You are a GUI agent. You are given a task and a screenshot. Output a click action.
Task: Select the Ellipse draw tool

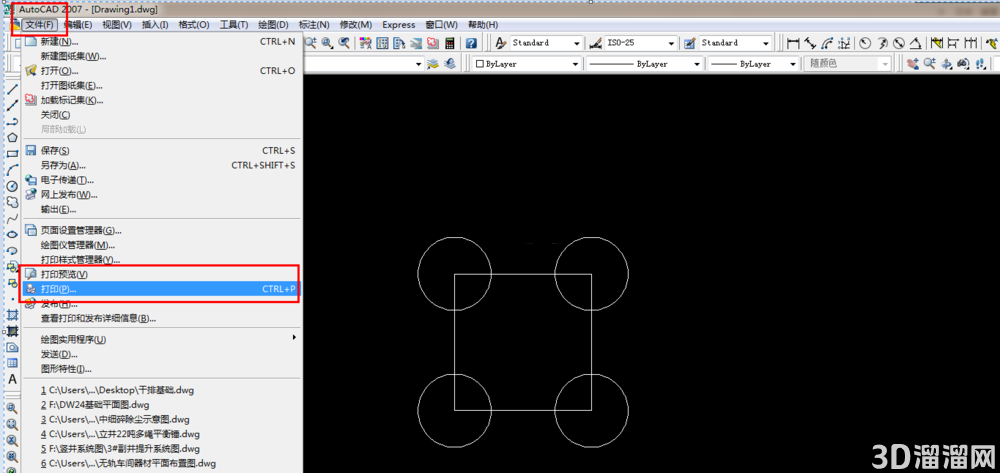click(x=11, y=234)
